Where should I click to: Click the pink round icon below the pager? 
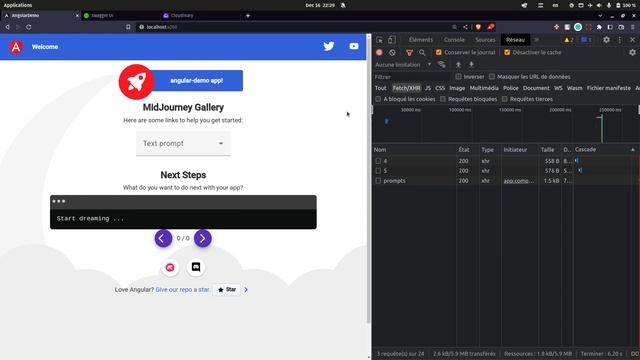(x=170, y=267)
